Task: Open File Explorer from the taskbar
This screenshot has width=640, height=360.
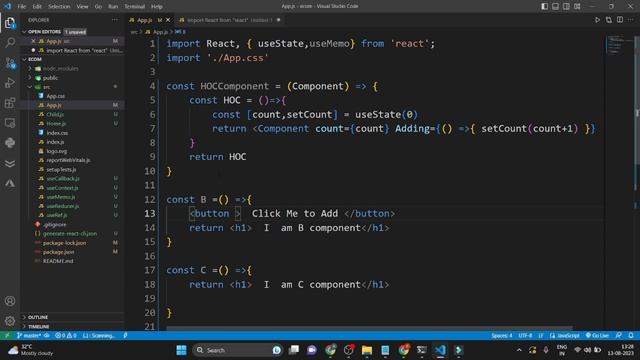Action: [x=367, y=350]
